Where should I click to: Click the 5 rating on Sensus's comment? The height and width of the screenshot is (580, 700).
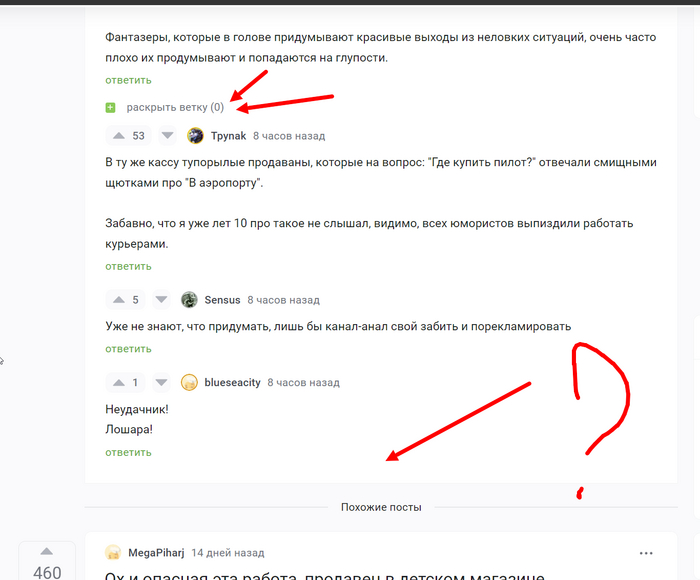[x=135, y=300]
